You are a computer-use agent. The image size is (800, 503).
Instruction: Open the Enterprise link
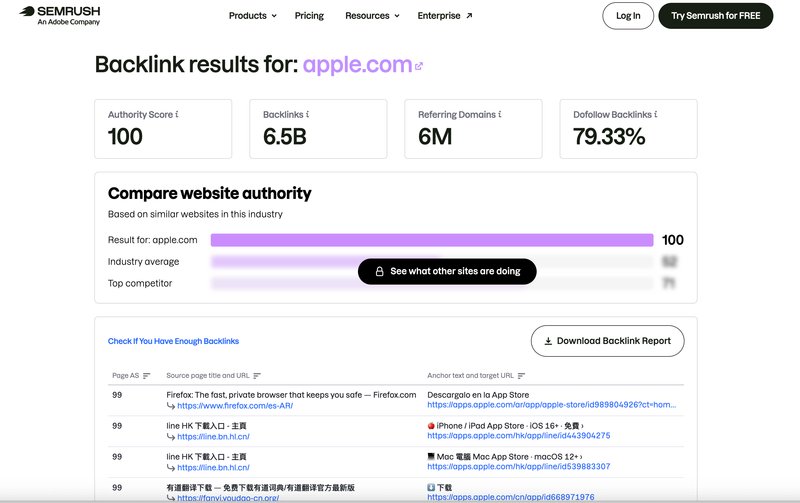444,16
